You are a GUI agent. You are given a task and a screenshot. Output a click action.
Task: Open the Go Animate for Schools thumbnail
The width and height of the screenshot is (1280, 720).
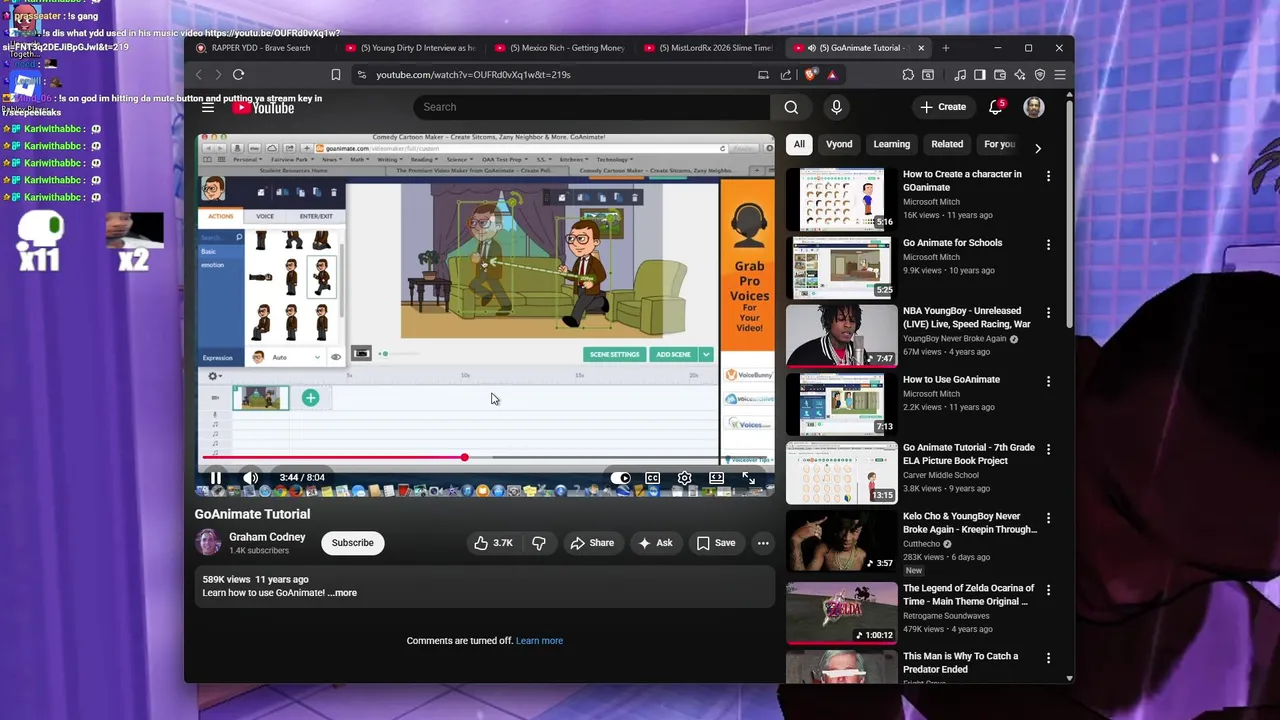(842, 267)
